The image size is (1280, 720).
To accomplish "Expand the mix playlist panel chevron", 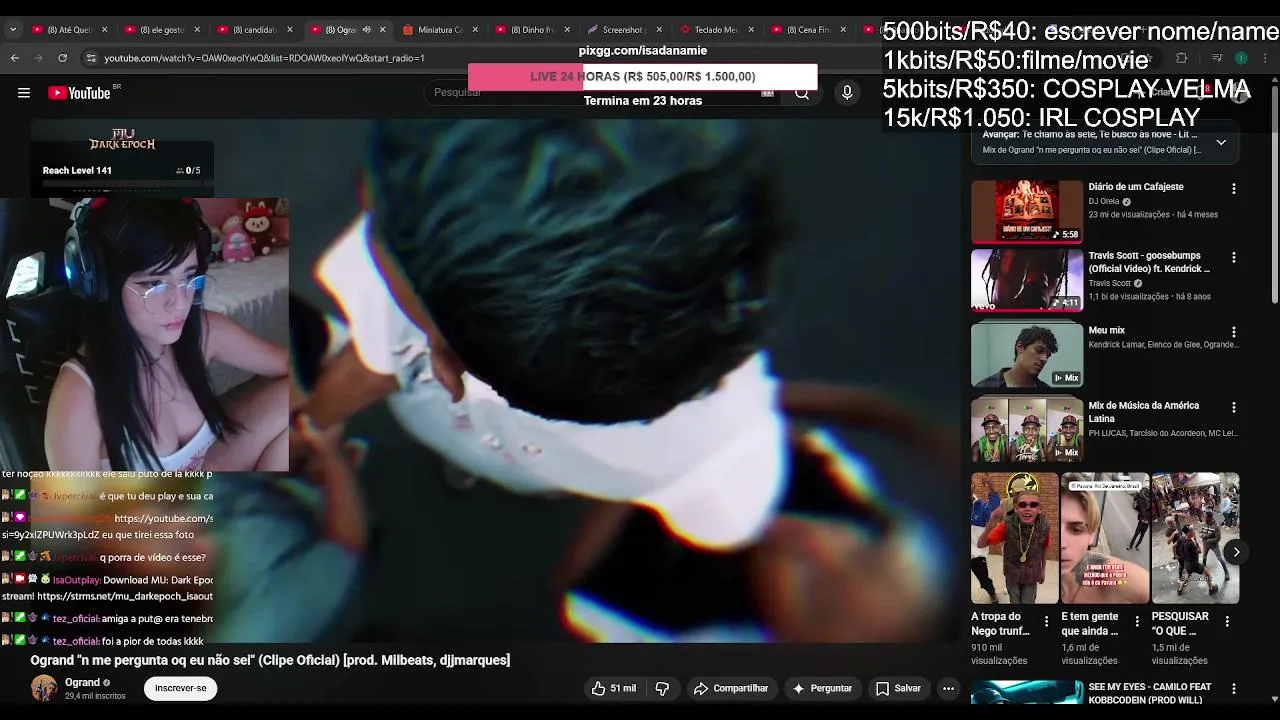I will coord(1221,142).
